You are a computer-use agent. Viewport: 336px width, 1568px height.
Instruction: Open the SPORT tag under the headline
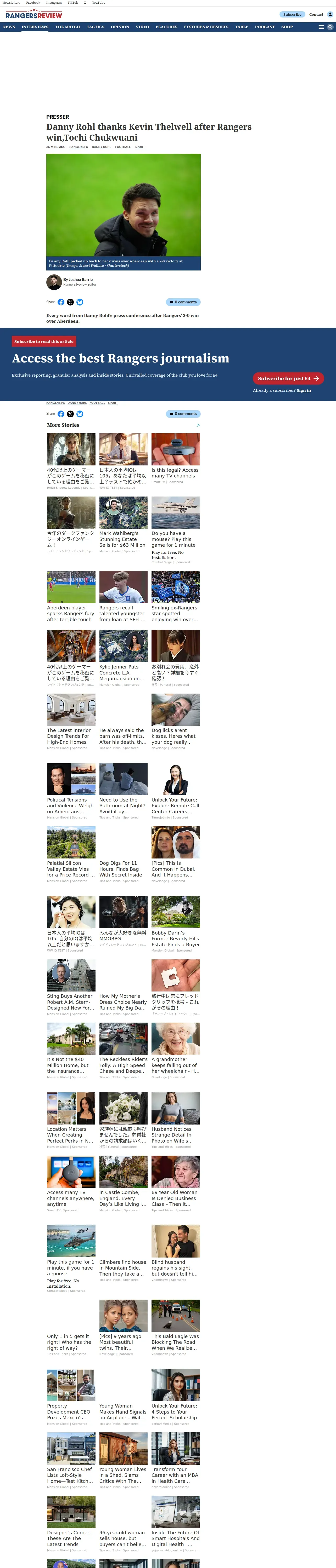pyautogui.click(x=140, y=147)
